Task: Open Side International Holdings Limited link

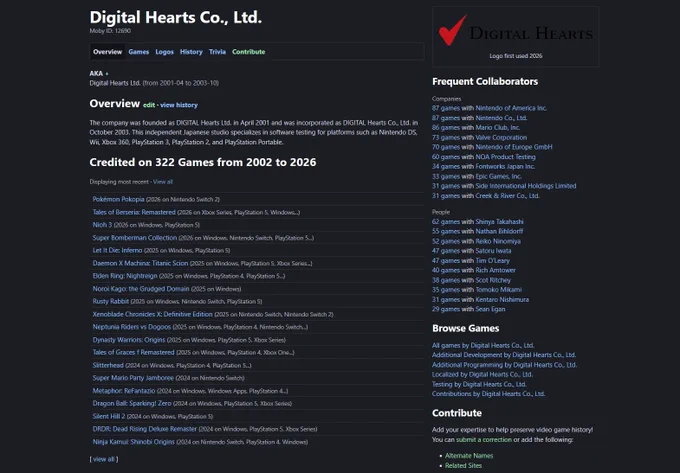Action: click(526, 186)
